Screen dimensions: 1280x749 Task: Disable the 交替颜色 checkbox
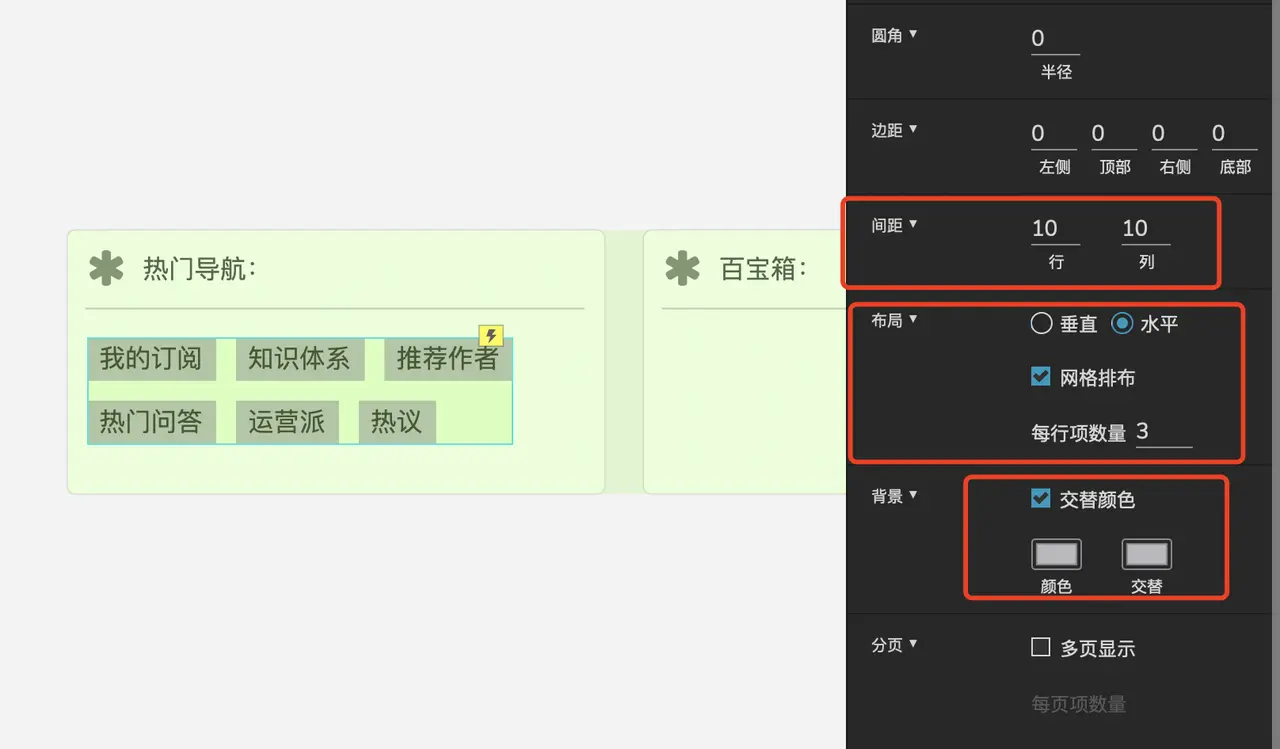1040,498
